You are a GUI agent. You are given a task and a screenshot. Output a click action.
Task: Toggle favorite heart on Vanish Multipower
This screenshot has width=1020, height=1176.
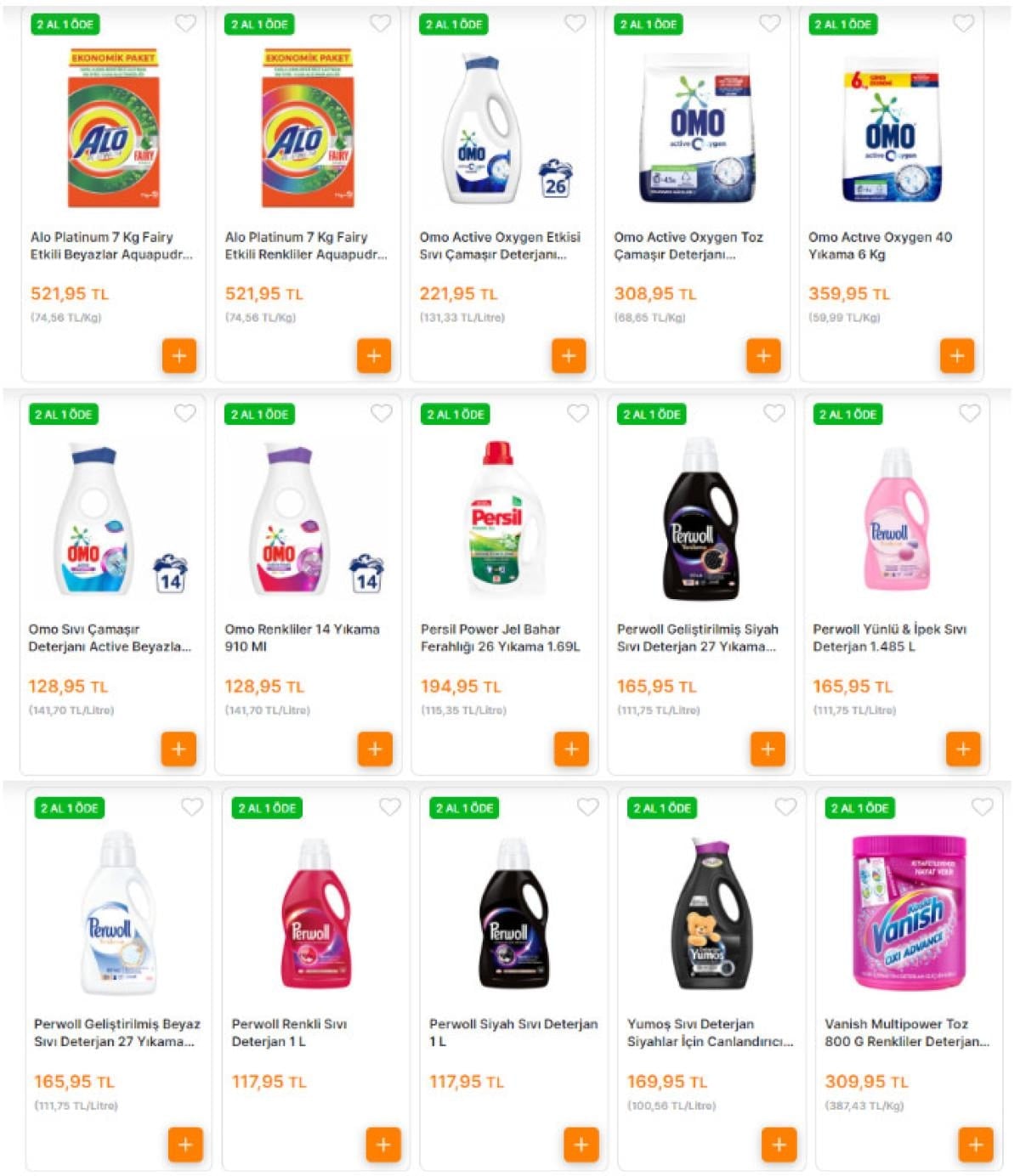(x=983, y=806)
